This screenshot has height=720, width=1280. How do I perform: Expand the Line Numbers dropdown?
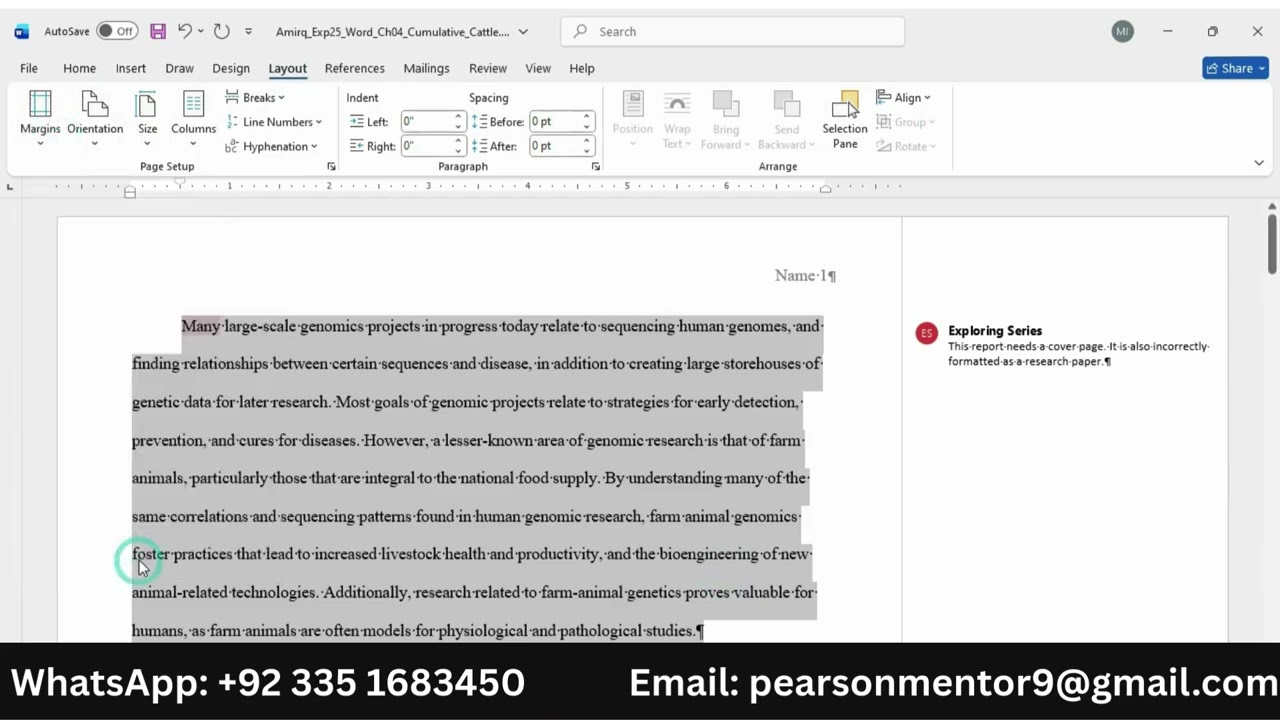[x=274, y=122]
